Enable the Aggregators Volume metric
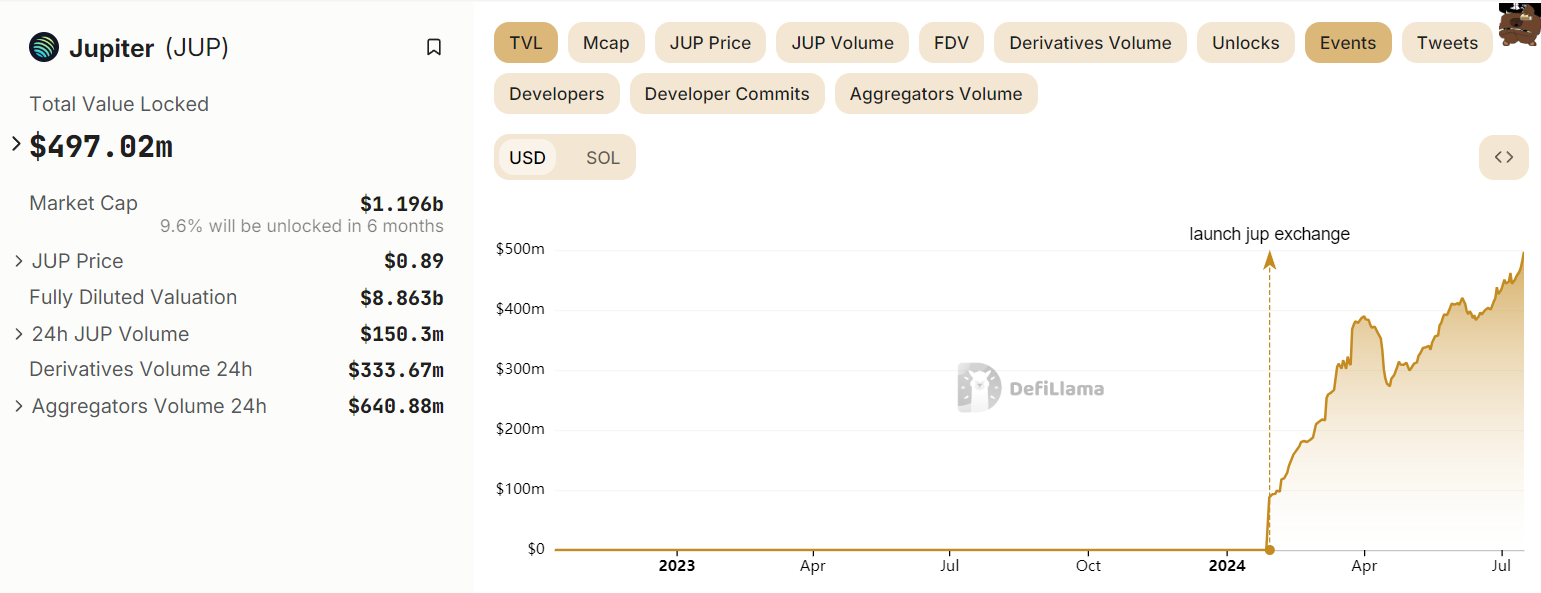1541x593 pixels. (x=936, y=94)
